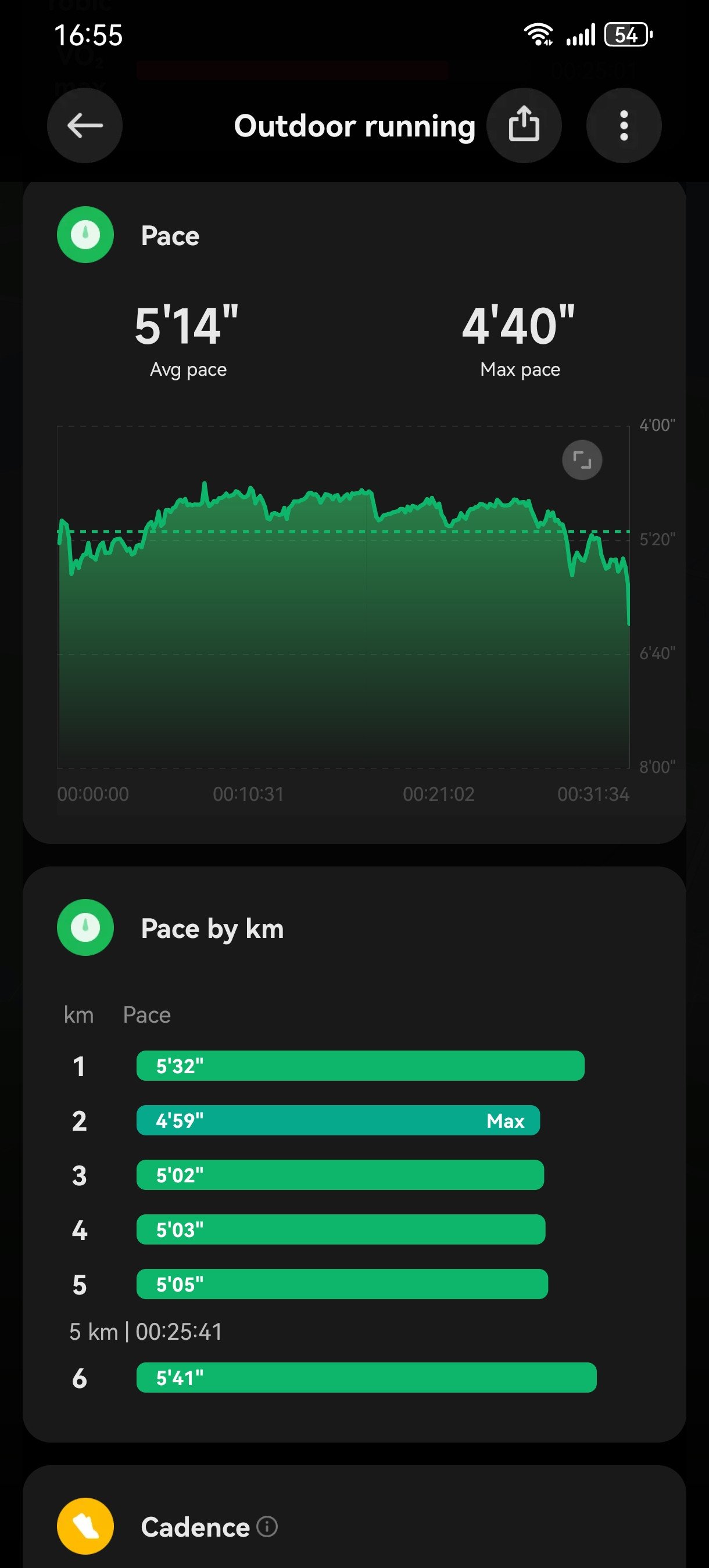Expand the pace chart to fullscreen

[582, 460]
